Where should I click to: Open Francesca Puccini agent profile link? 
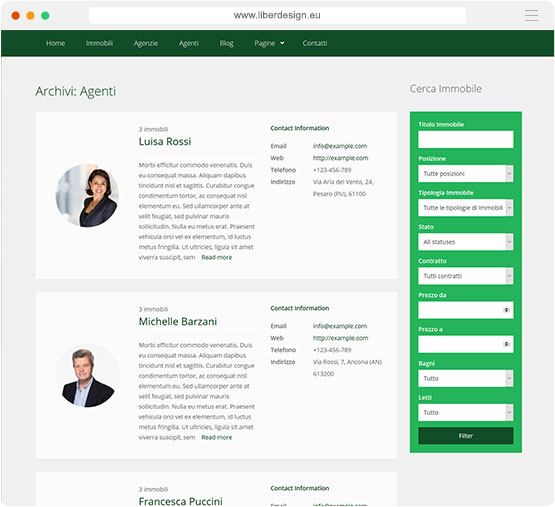[x=181, y=501]
